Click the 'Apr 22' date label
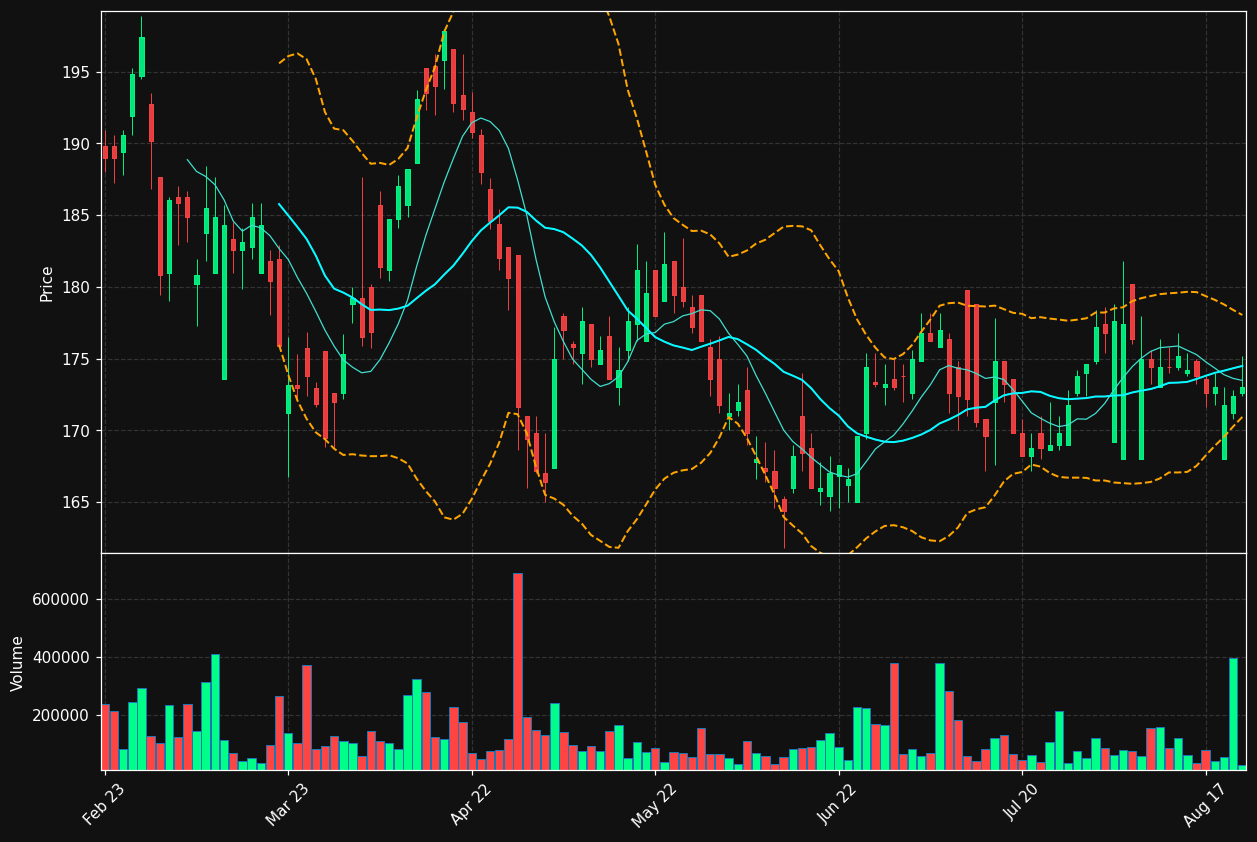This screenshot has width=1257, height=842. point(472,804)
